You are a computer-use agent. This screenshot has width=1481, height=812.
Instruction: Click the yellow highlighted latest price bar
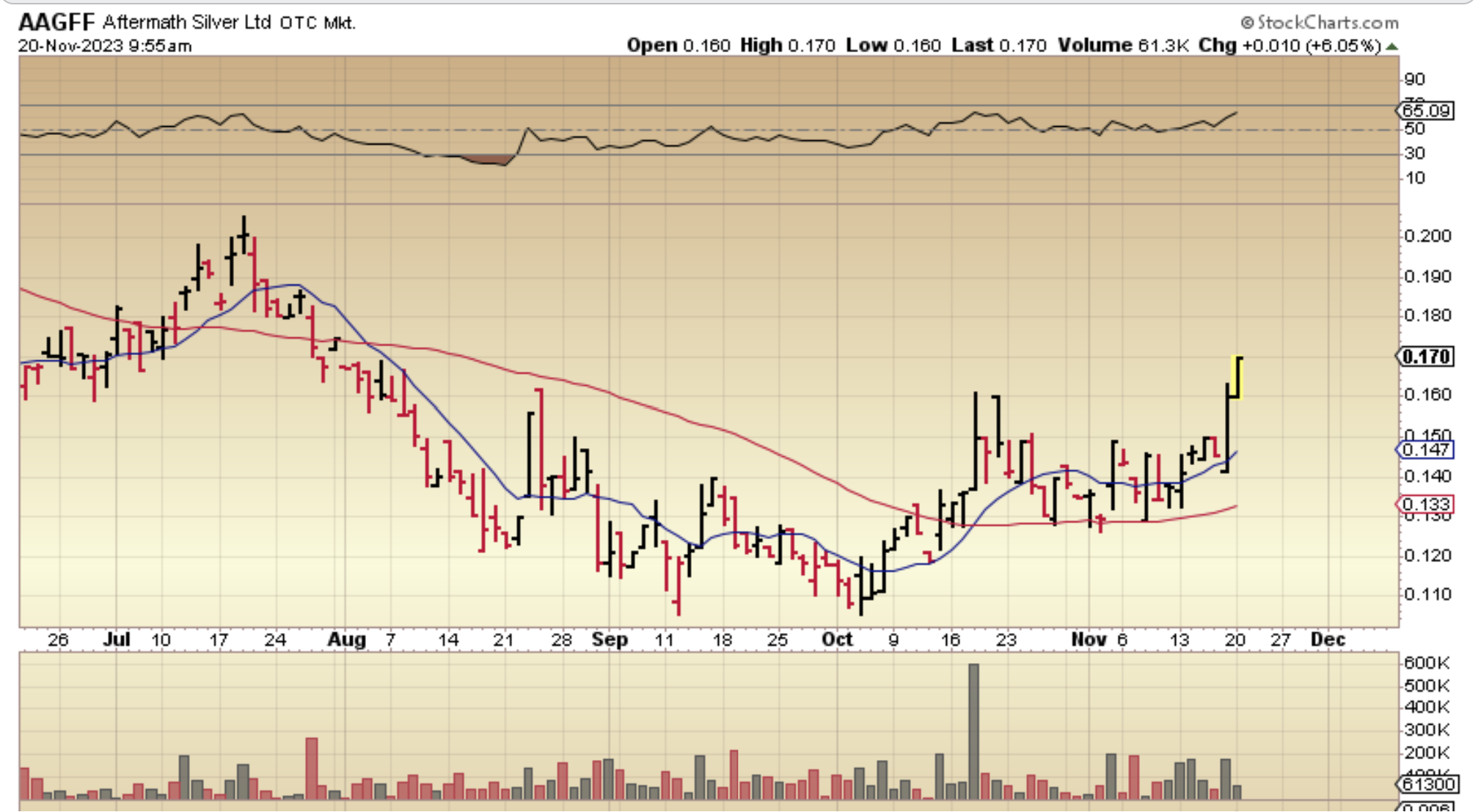tap(1237, 378)
